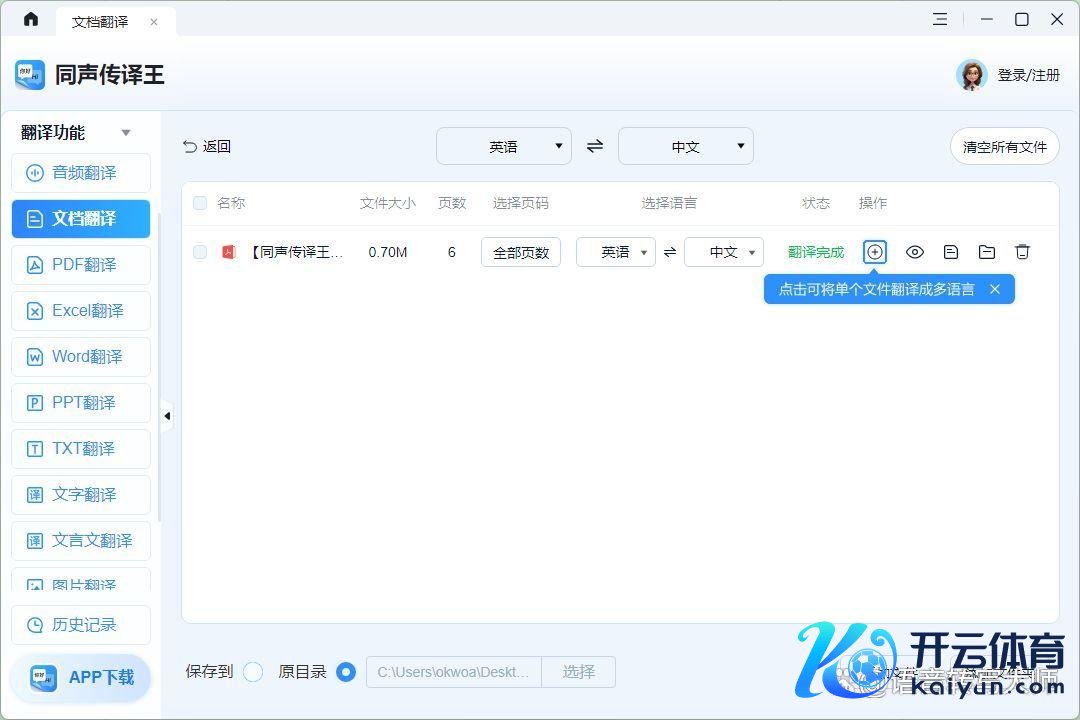Click the 清空所有文件 button
Viewport: 1080px width, 720px height.
pos(1004,146)
